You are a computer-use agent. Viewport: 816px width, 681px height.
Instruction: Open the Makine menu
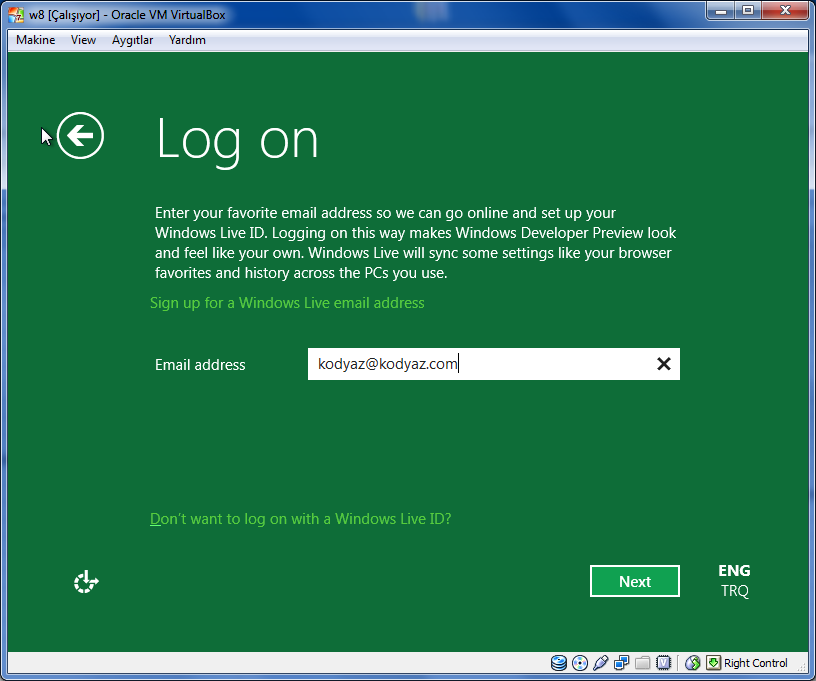pos(35,40)
